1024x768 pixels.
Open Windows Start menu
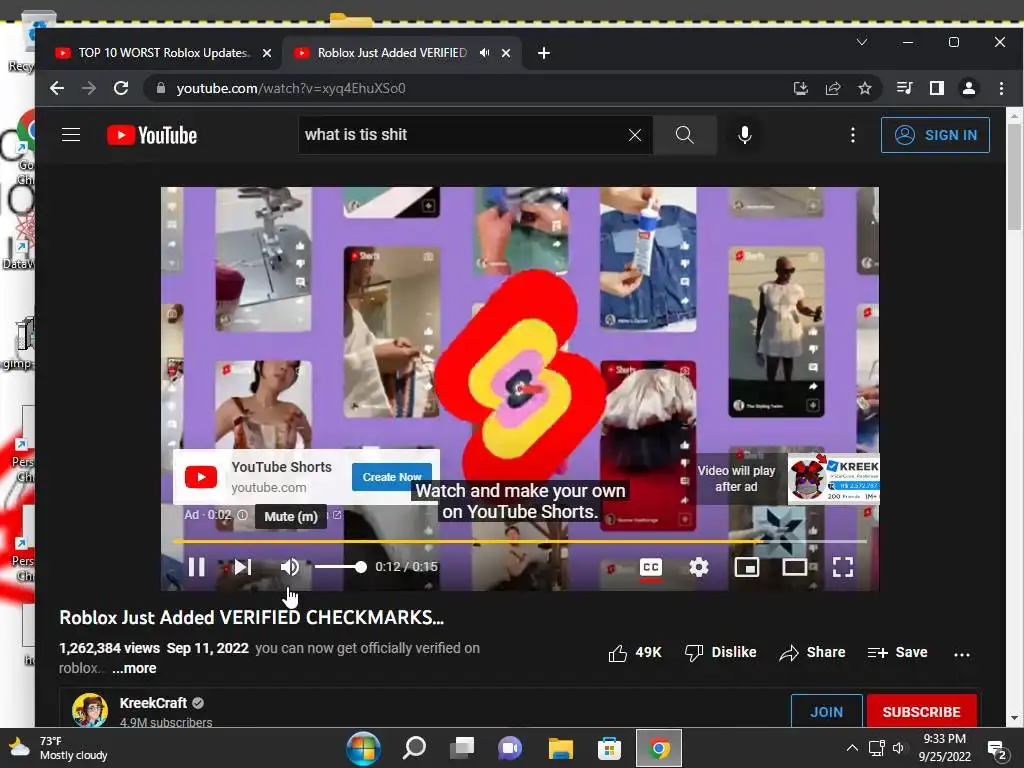tap(363, 748)
